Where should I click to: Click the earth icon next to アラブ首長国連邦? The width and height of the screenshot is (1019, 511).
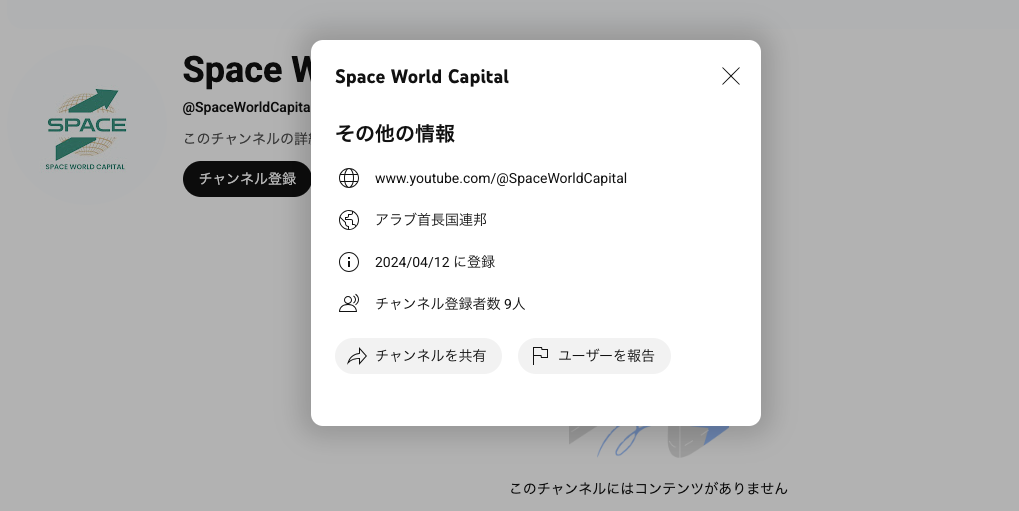tap(349, 220)
